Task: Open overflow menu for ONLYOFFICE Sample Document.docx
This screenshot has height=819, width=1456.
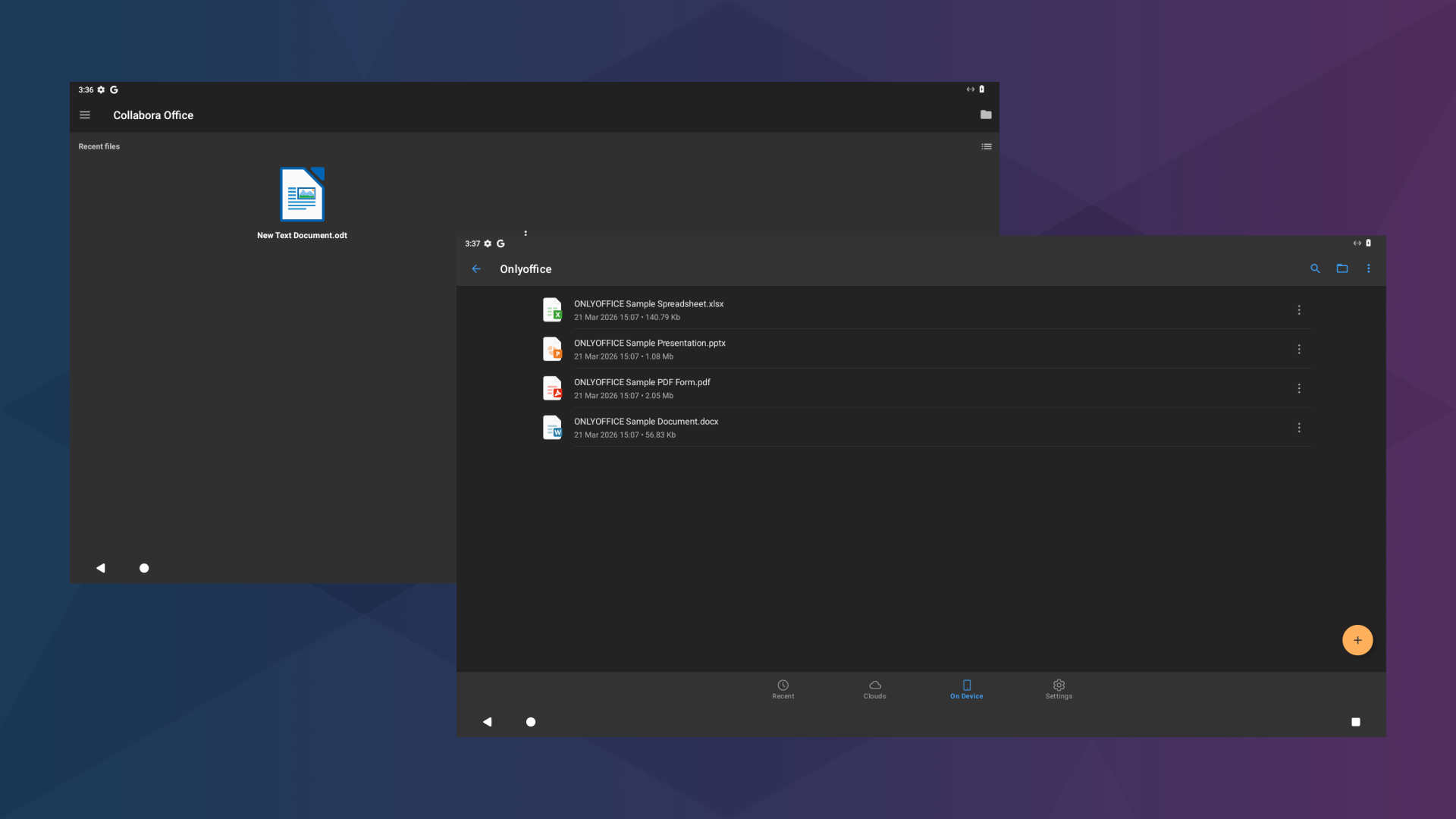Action: click(1299, 428)
